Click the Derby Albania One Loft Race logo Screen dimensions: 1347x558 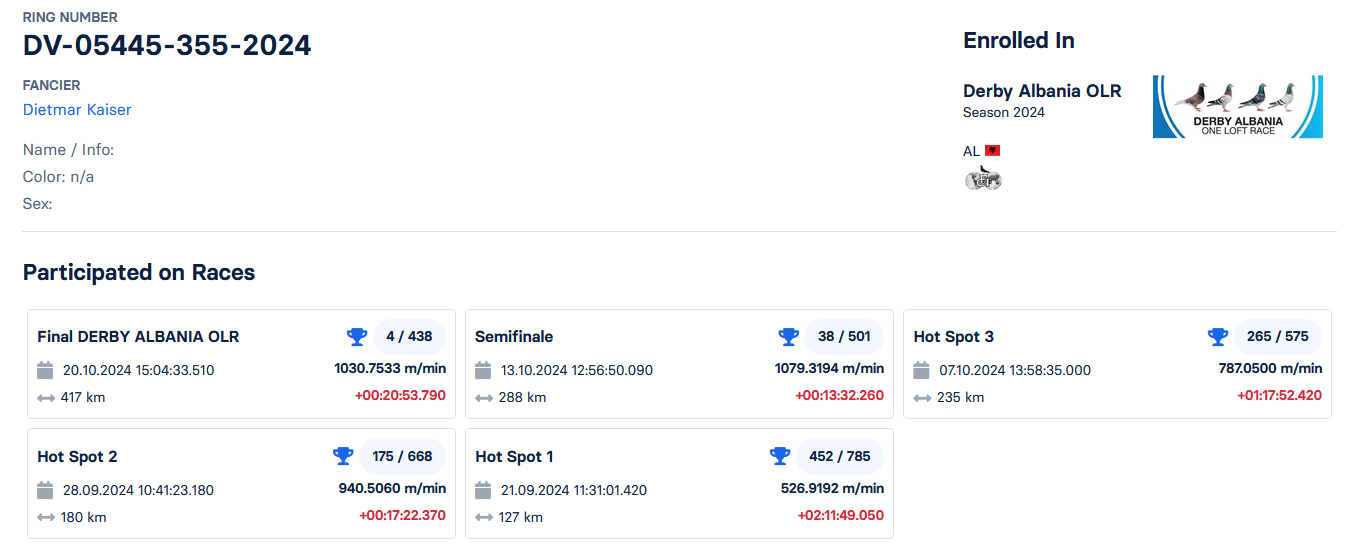1237,106
